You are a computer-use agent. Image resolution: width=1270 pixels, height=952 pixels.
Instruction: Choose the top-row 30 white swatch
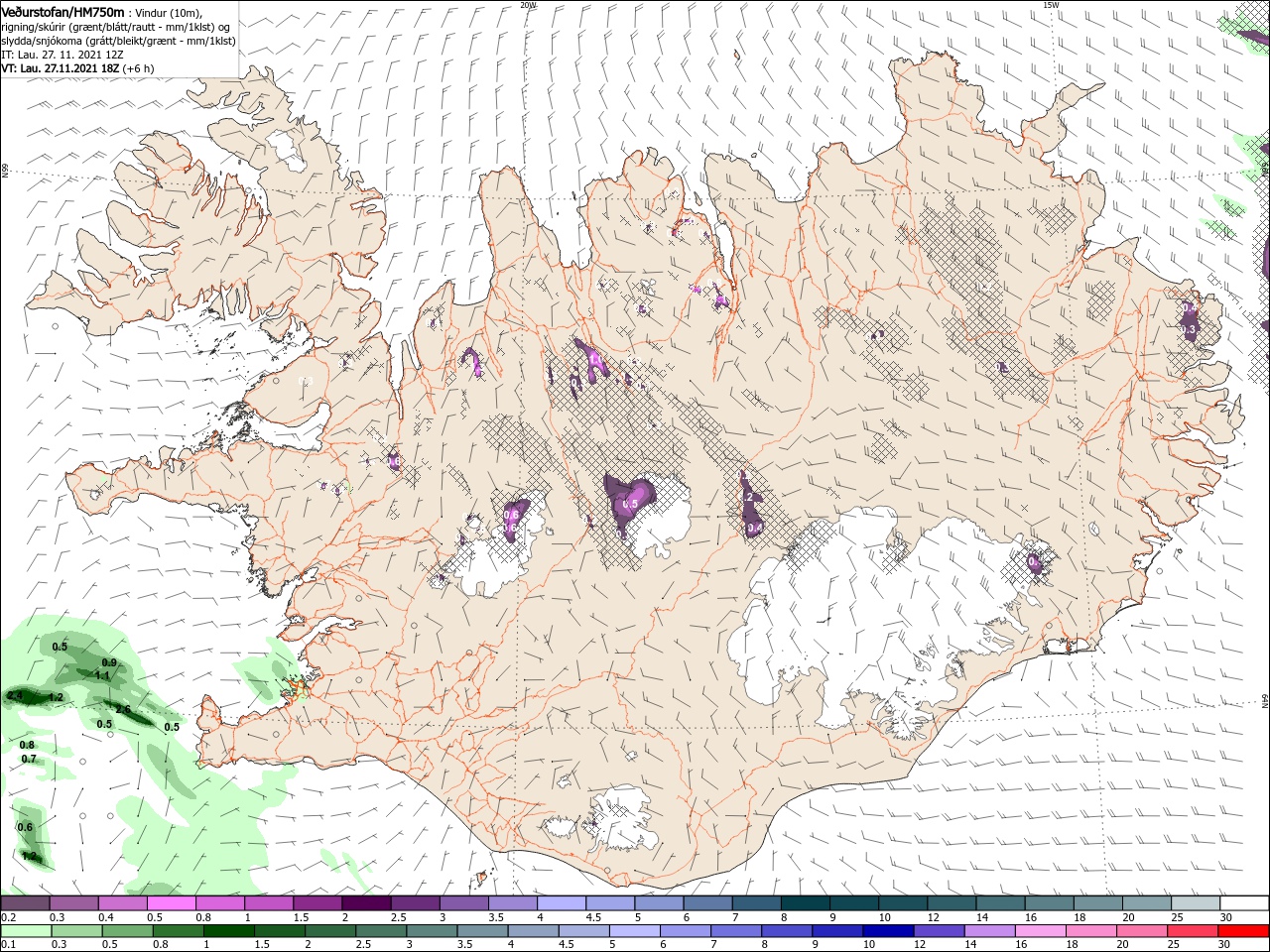pyautogui.click(x=1243, y=903)
